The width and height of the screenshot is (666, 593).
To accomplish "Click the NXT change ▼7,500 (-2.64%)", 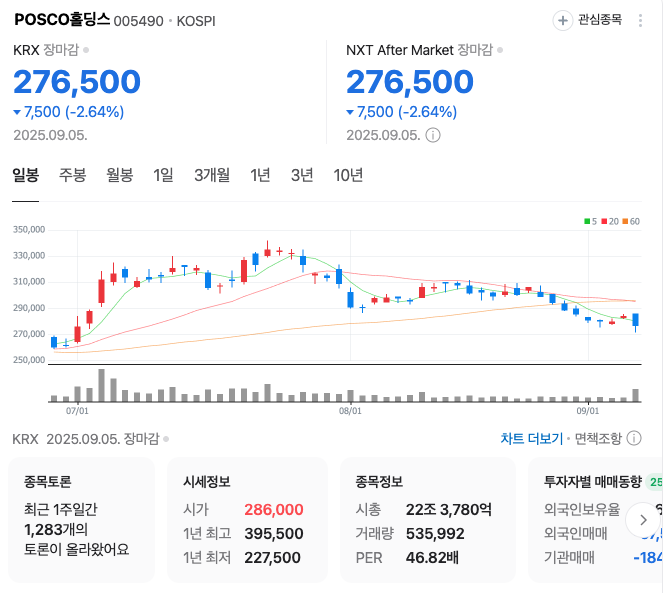I will click(402, 112).
